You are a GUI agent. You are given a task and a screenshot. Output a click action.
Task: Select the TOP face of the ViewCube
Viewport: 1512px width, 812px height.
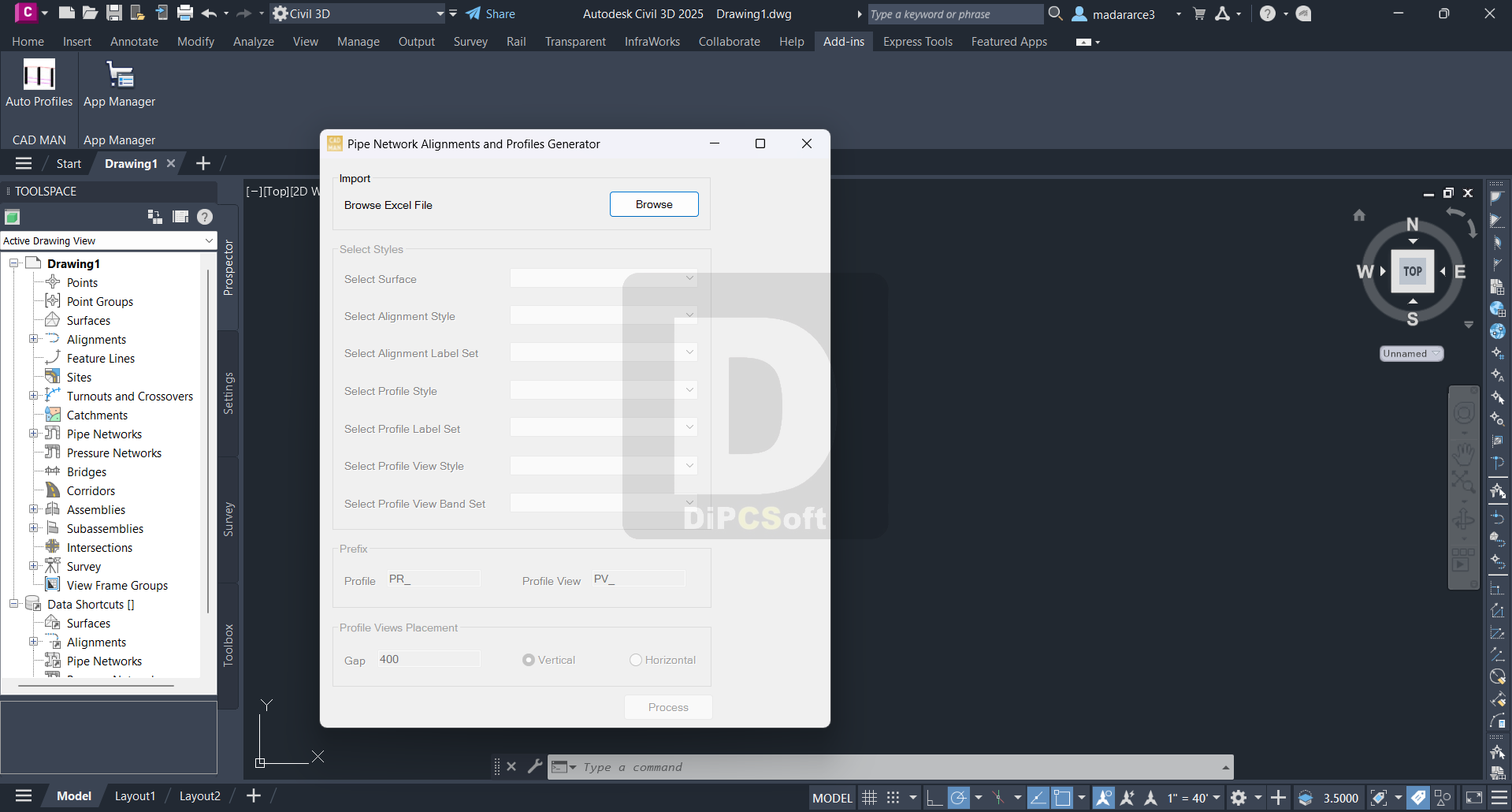pyautogui.click(x=1413, y=271)
